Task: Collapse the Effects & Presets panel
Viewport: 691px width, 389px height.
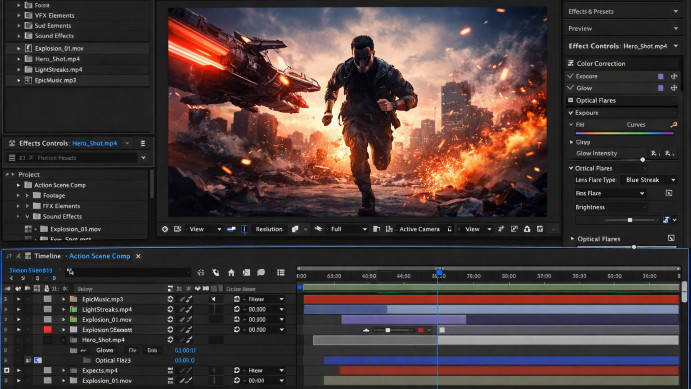Action: pos(676,11)
